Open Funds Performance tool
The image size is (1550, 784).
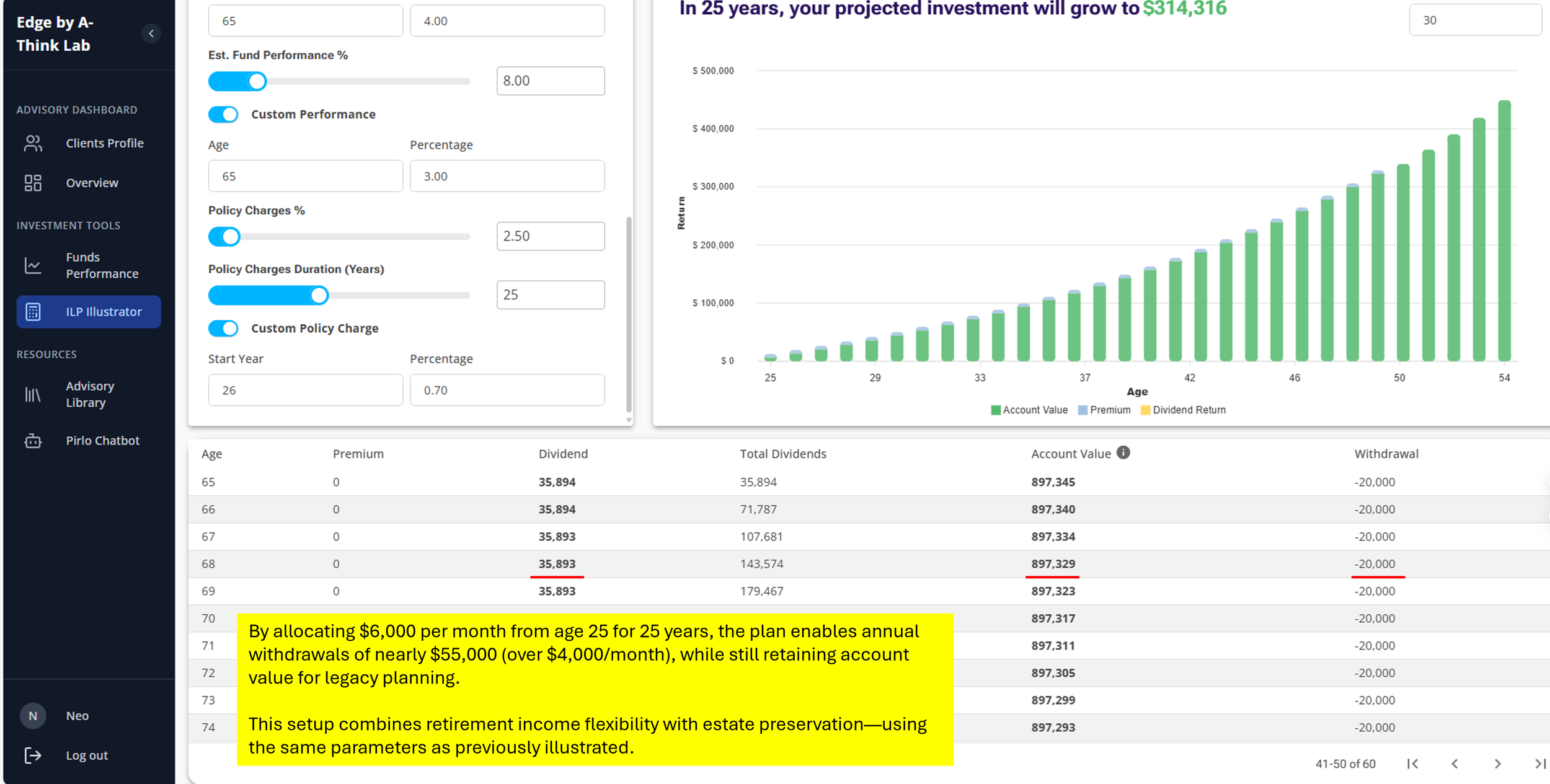click(102, 265)
